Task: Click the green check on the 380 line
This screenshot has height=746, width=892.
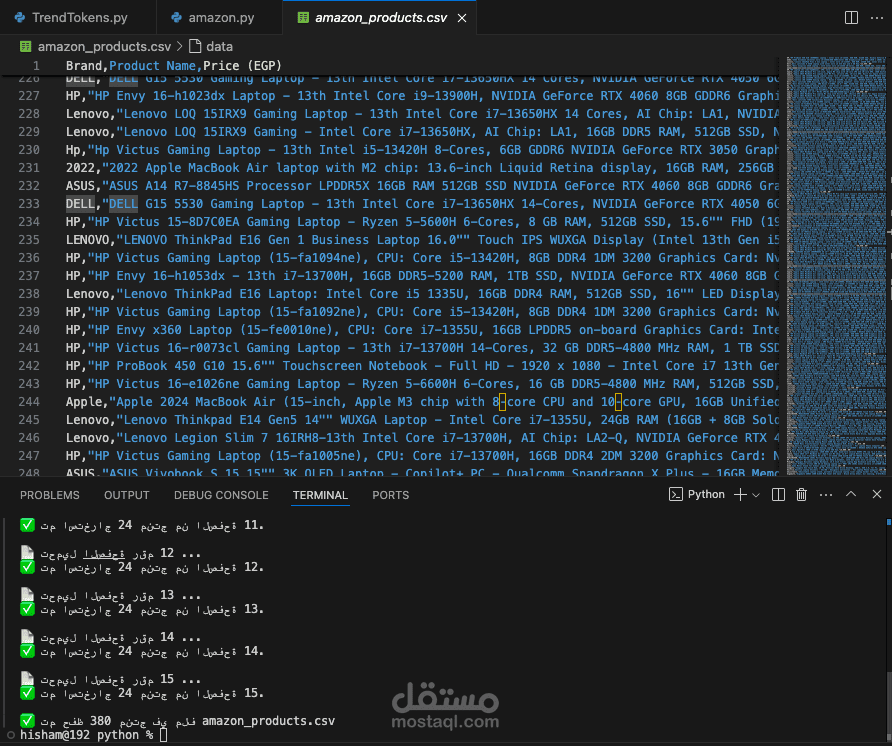Action: coord(27,720)
